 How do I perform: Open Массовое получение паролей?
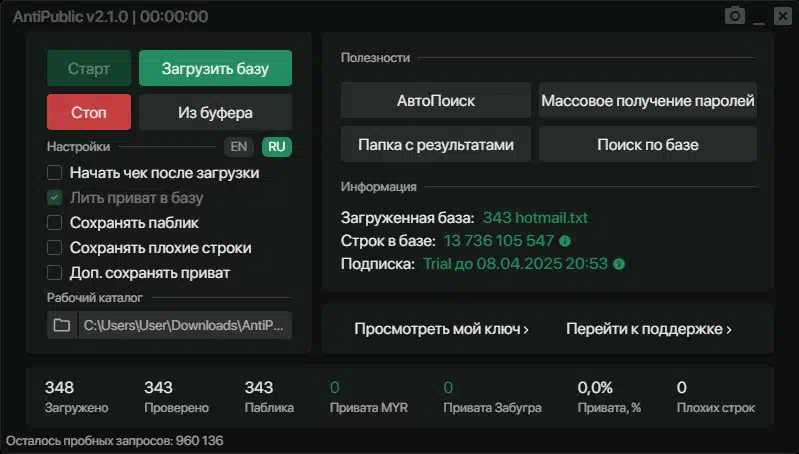648,100
